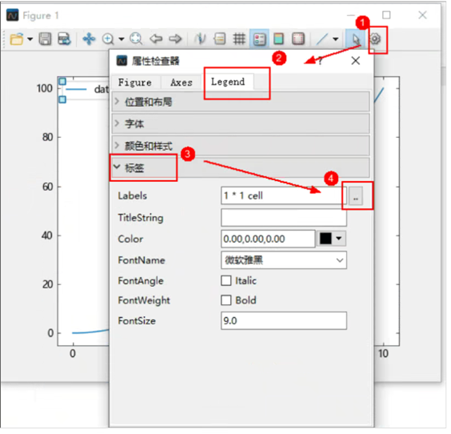The image size is (451, 434).
Task: Click the forward arrow view icon
Action: (x=175, y=39)
